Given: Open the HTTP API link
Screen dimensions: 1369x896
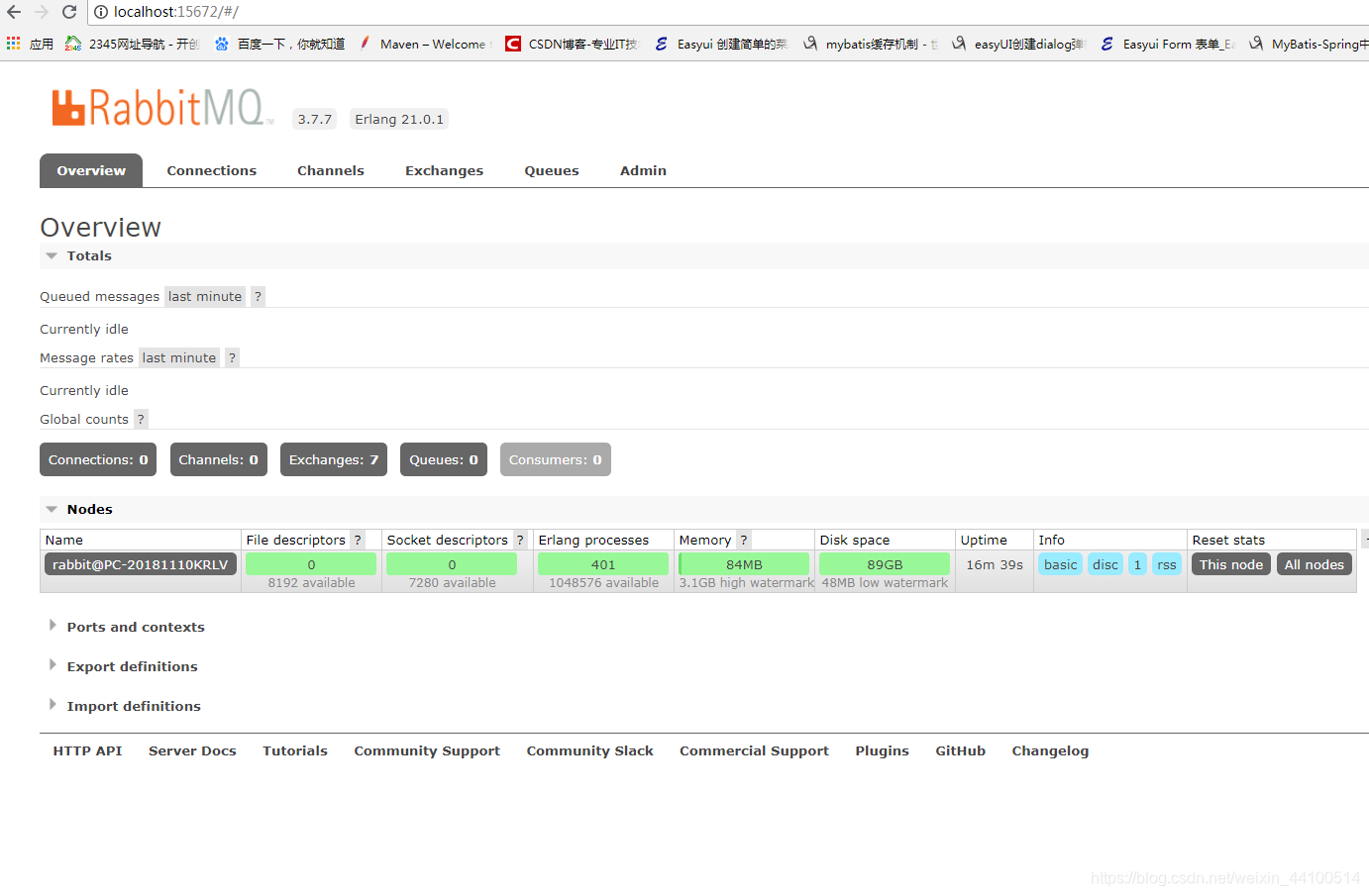Looking at the screenshot, I should [x=87, y=750].
